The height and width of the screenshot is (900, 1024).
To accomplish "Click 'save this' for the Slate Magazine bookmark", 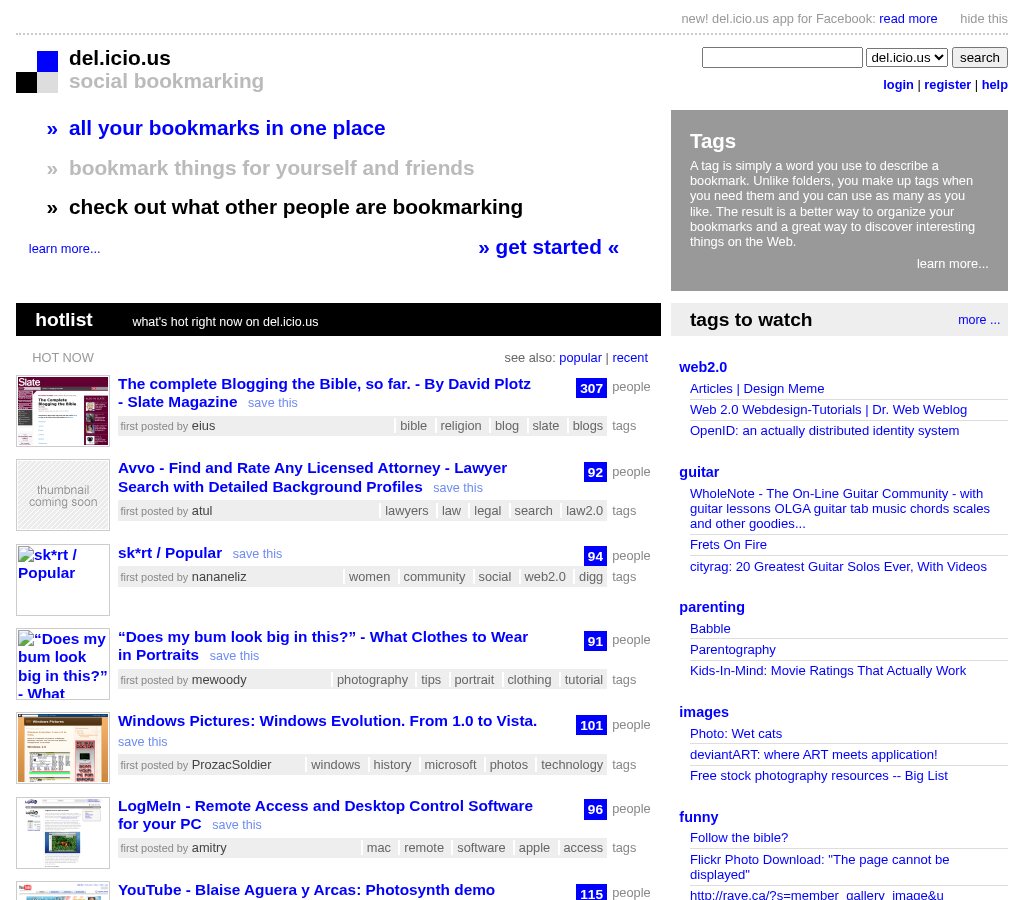I will 272,403.
